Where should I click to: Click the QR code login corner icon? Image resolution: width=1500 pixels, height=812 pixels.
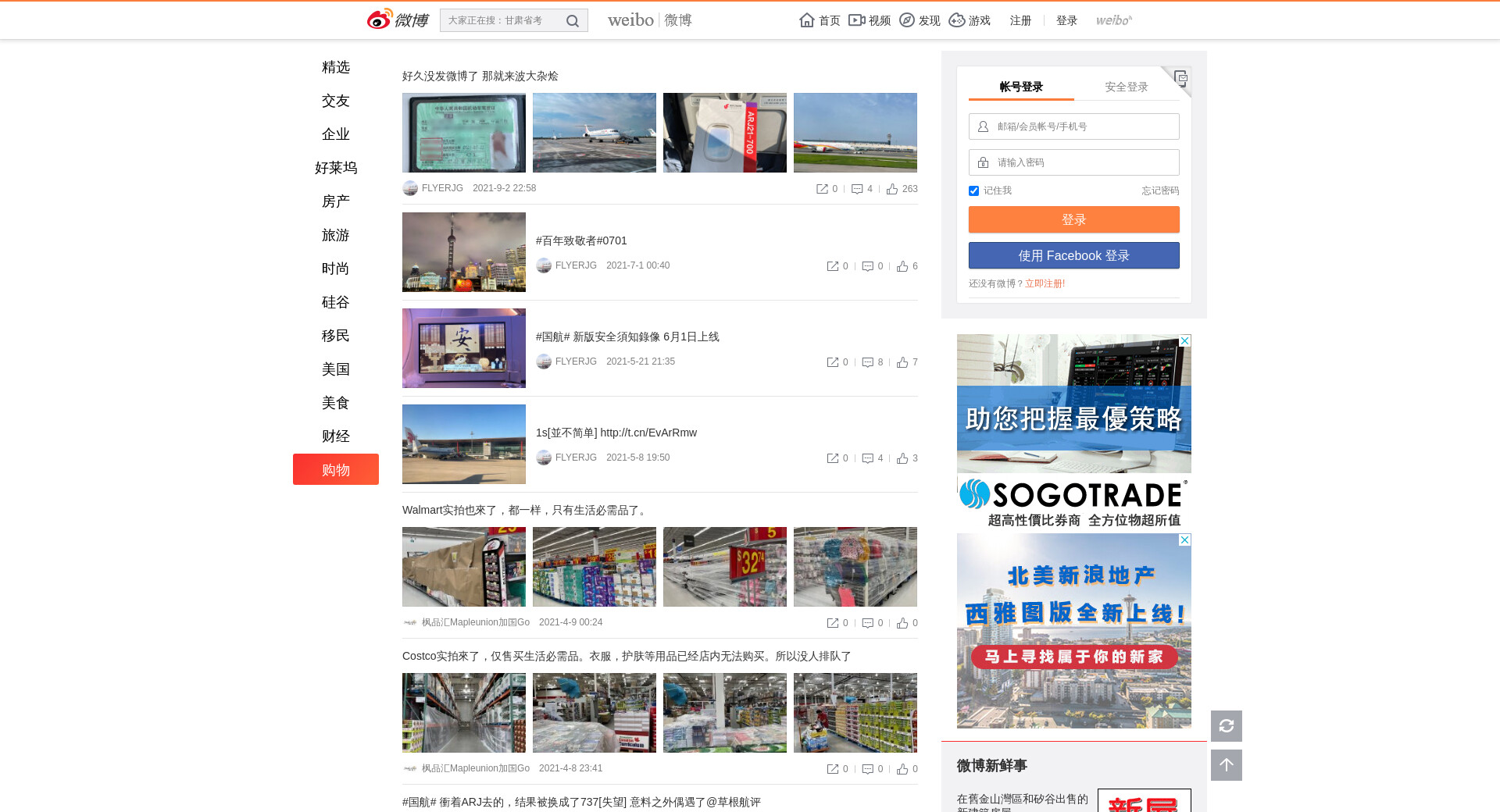pos(1180,78)
